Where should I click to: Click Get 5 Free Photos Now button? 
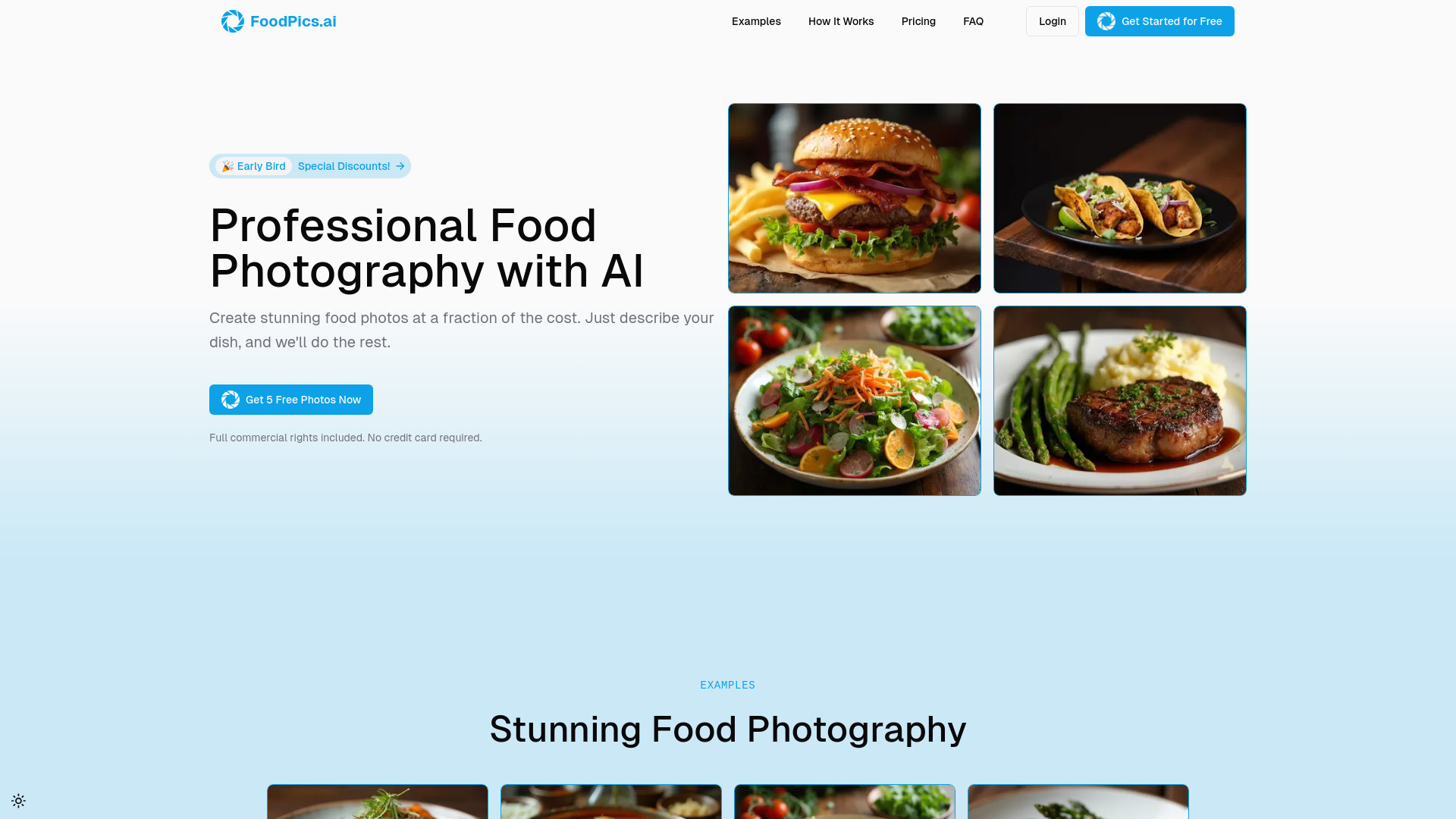coord(291,399)
